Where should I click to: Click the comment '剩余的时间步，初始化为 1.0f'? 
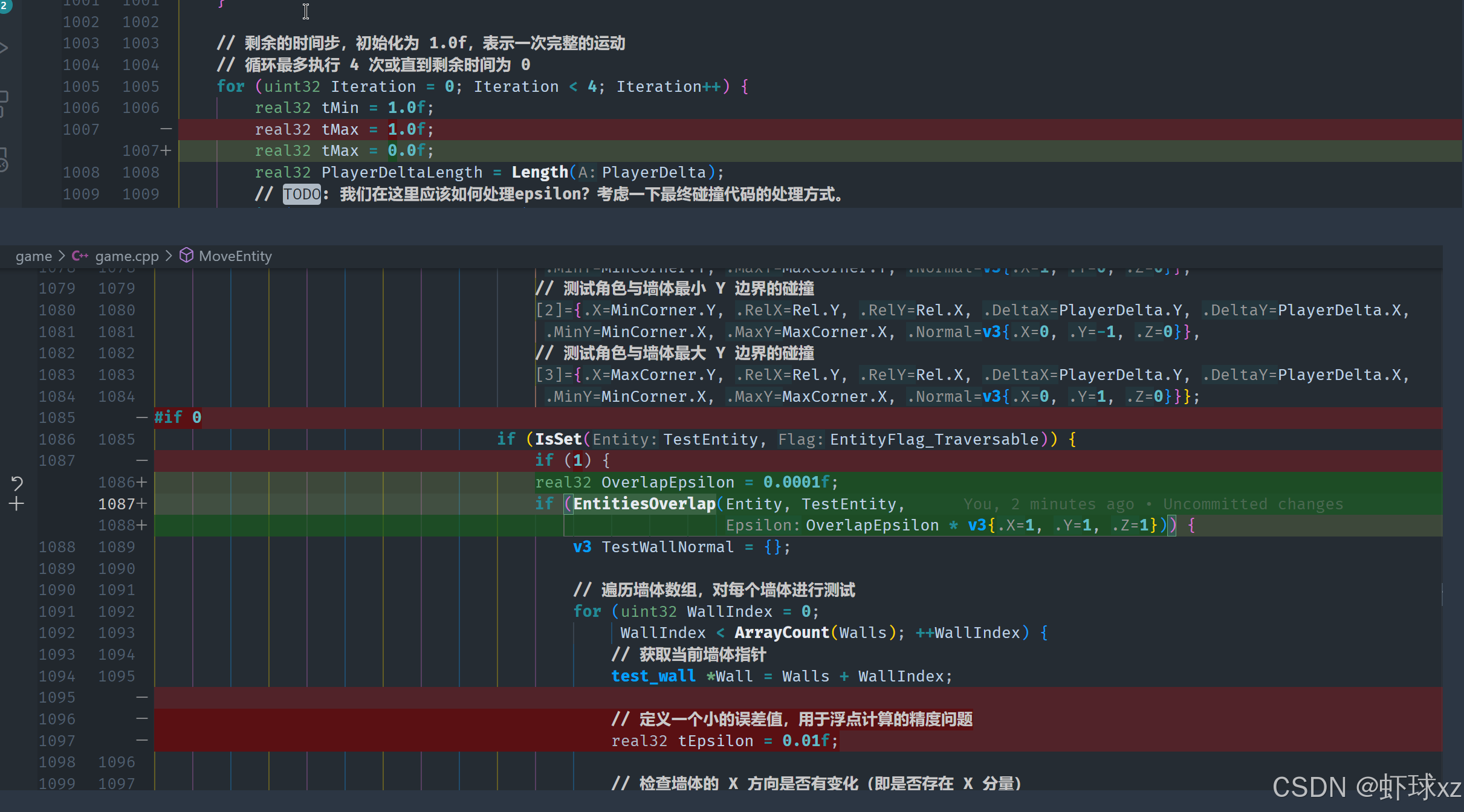click(421, 43)
